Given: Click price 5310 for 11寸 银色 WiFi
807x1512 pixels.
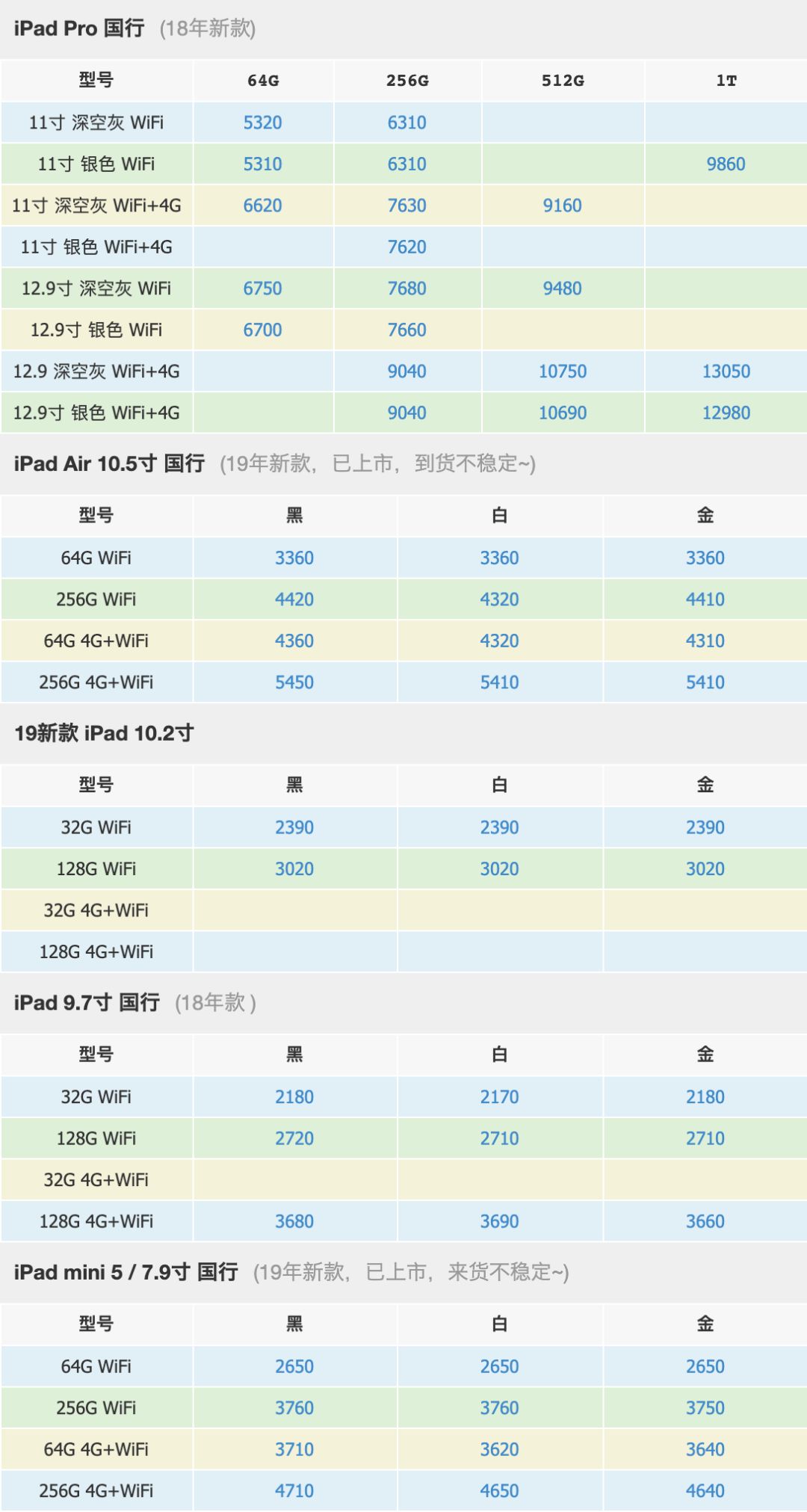Looking at the screenshot, I should (263, 164).
